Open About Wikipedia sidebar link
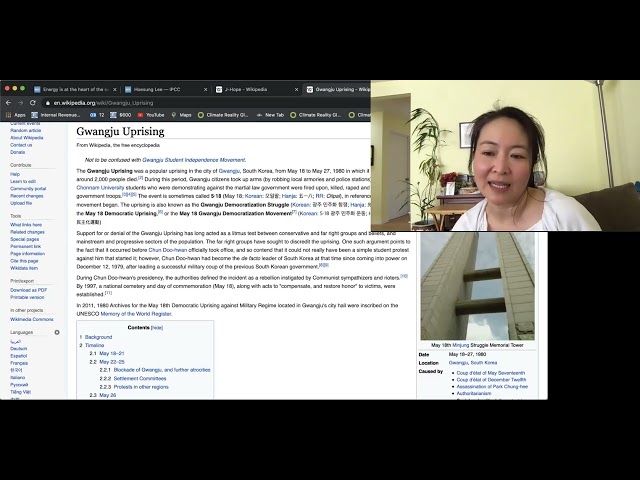The width and height of the screenshot is (640, 480). pos(27,138)
